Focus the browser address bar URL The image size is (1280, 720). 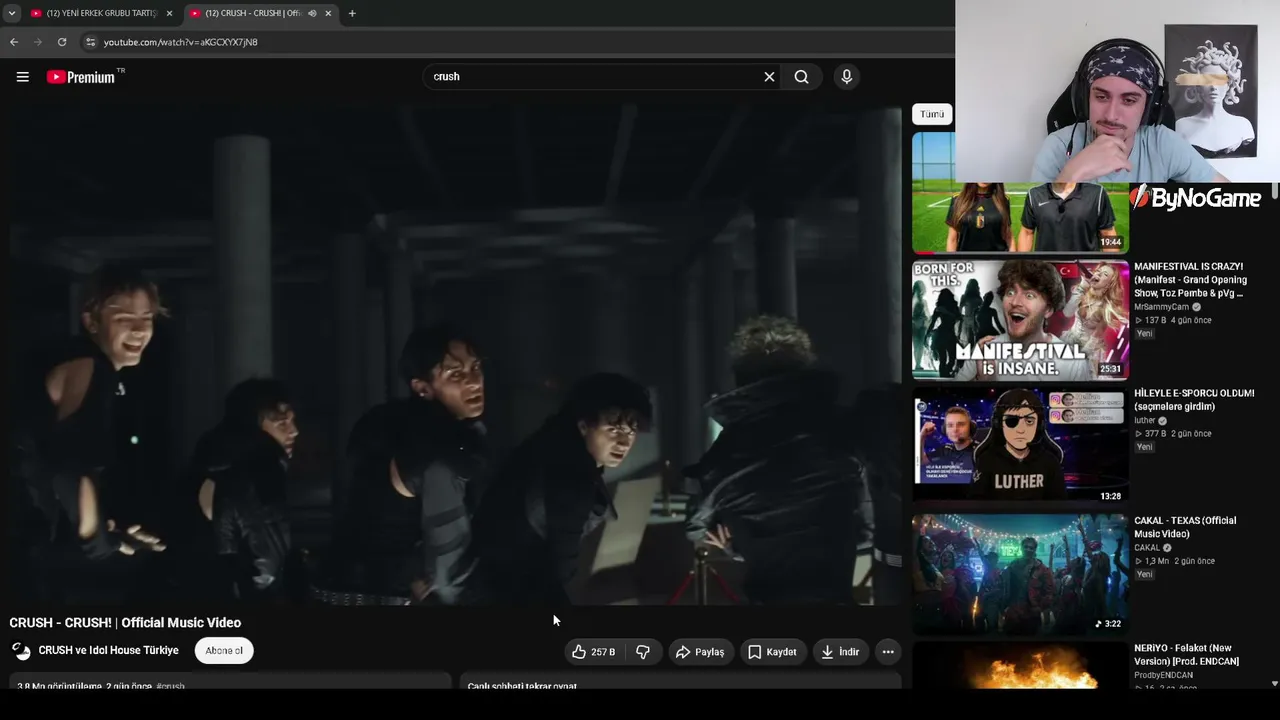[x=180, y=42]
